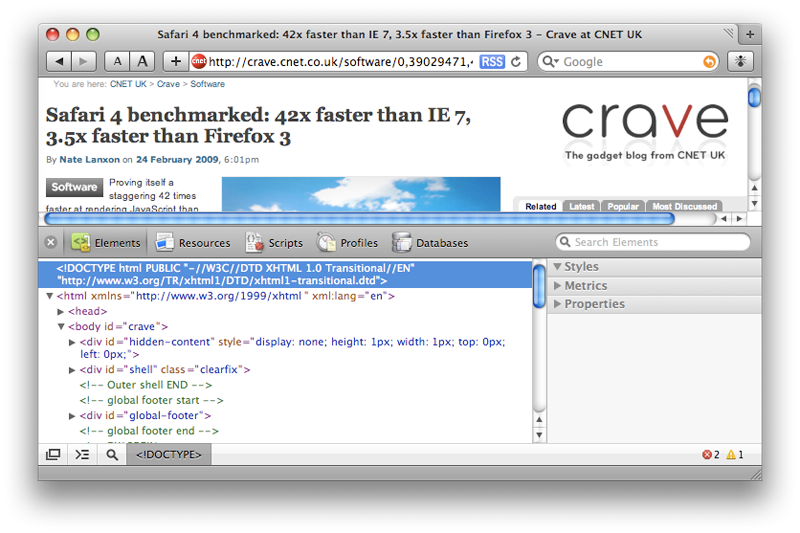This screenshot has height=533, width=800.
Task: Open the Google search magnifier menu
Action: point(551,62)
